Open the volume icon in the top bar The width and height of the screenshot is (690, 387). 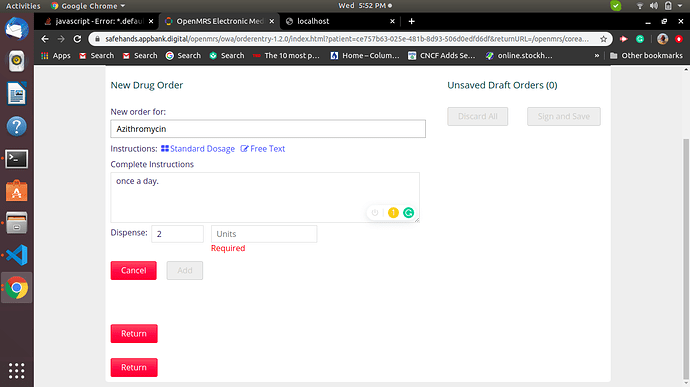tap(653, 6)
